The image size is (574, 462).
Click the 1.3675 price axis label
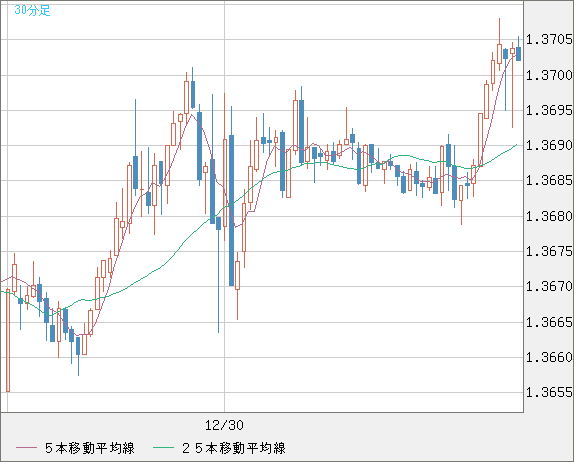[x=549, y=251]
